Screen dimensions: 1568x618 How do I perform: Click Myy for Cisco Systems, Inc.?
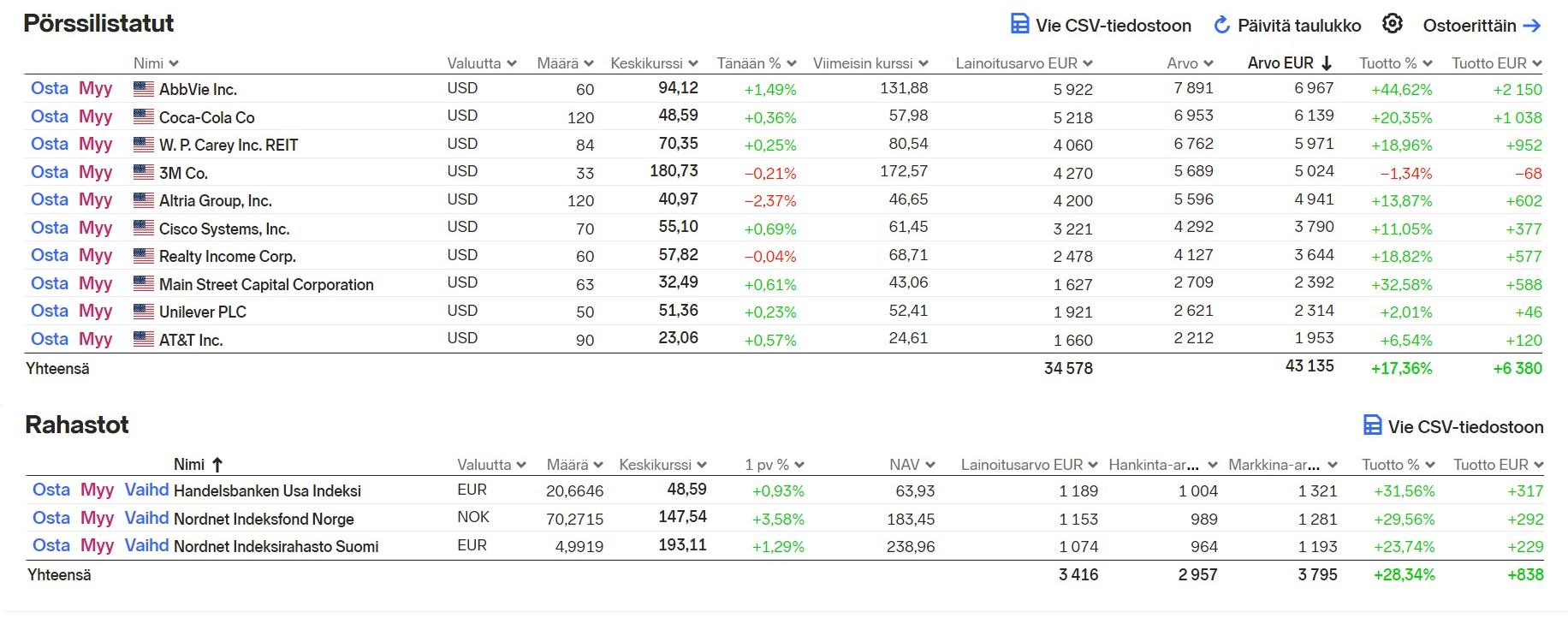tap(96, 228)
